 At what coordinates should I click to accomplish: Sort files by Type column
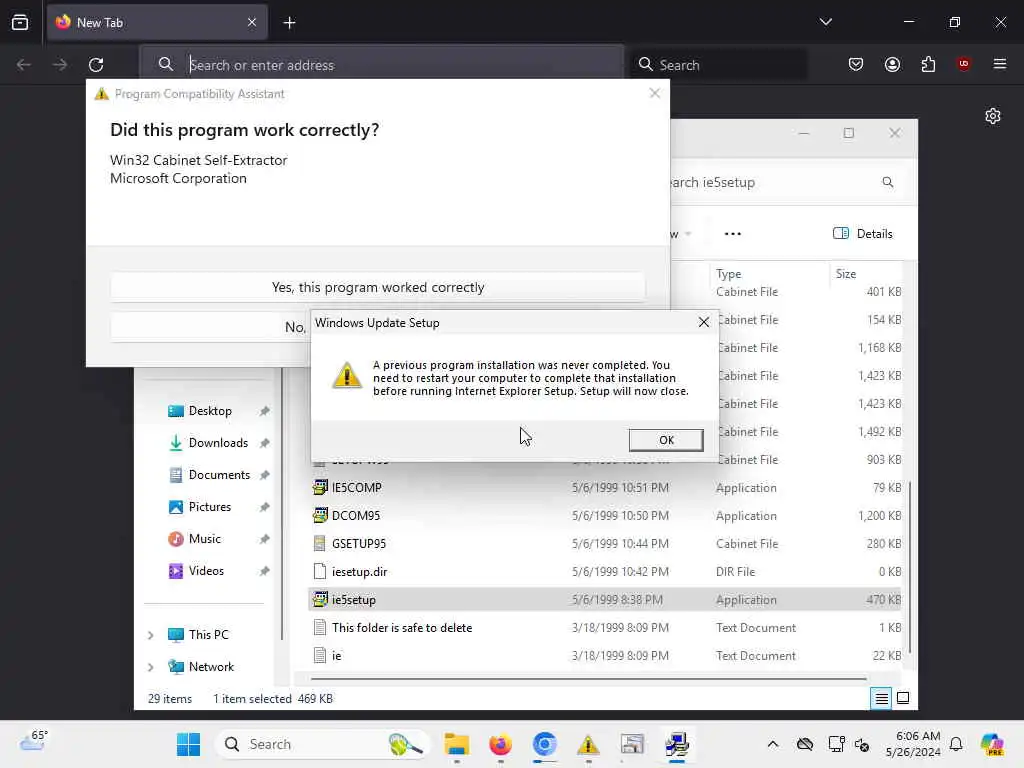pyautogui.click(x=729, y=274)
